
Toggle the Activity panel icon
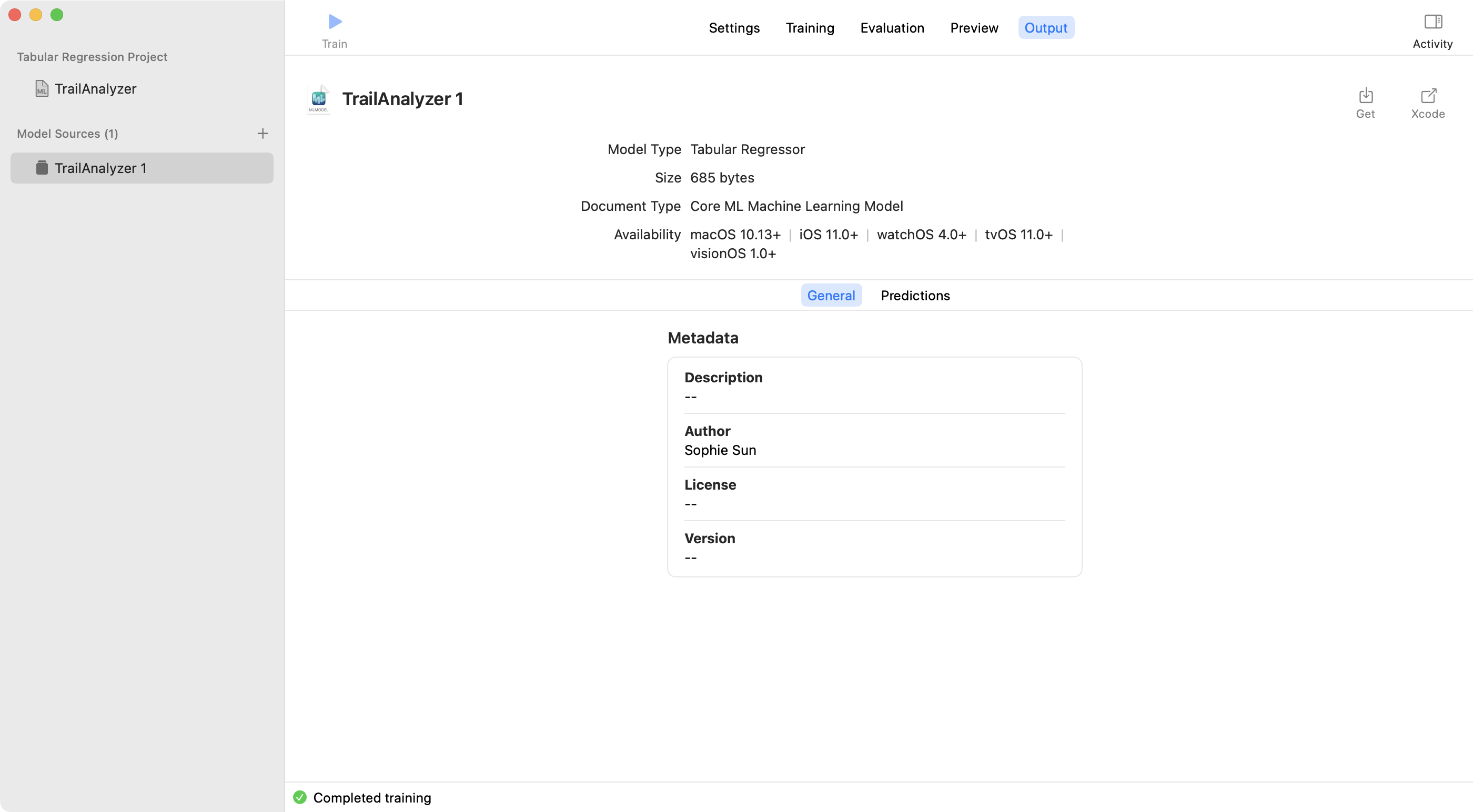click(x=1433, y=22)
